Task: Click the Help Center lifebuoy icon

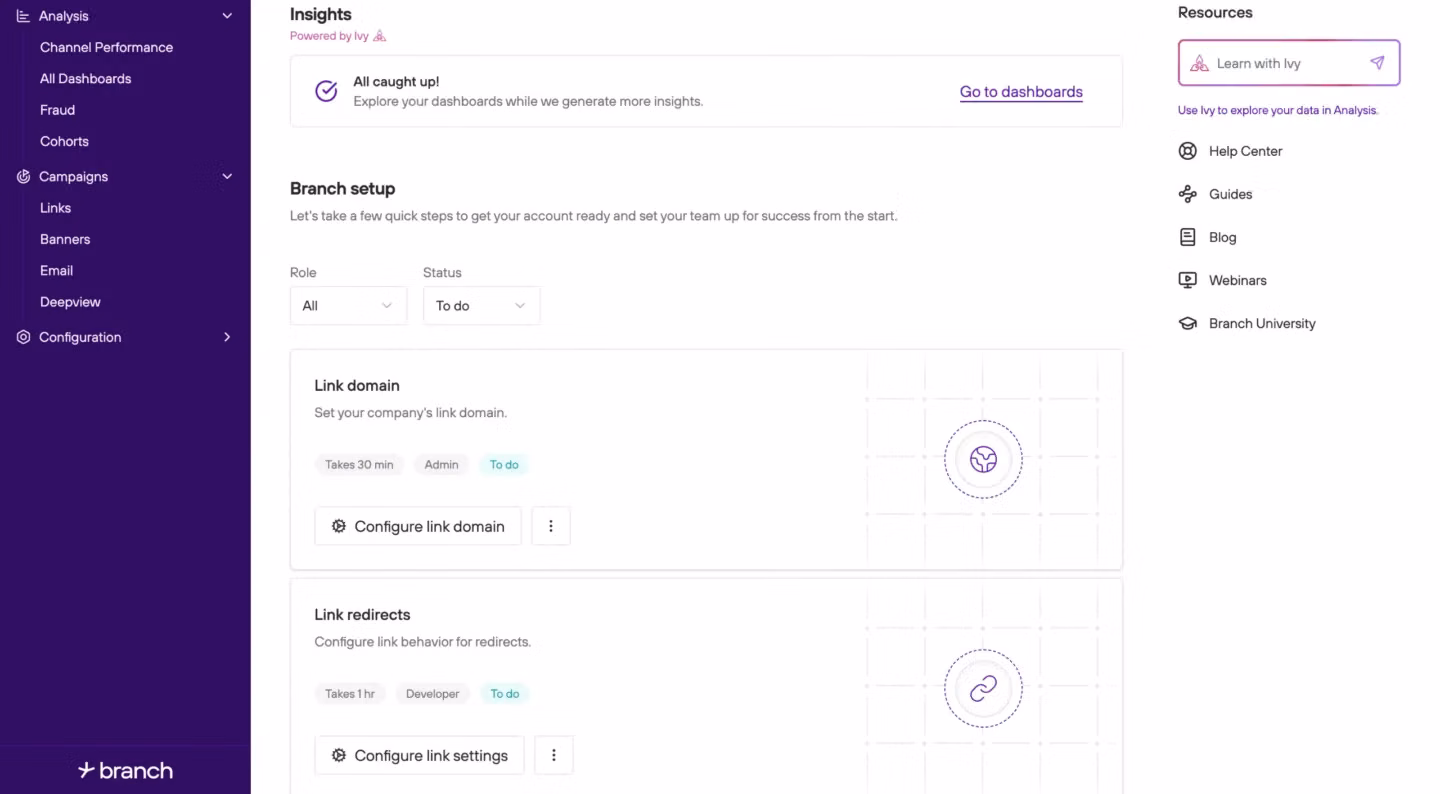Action: (x=1187, y=151)
